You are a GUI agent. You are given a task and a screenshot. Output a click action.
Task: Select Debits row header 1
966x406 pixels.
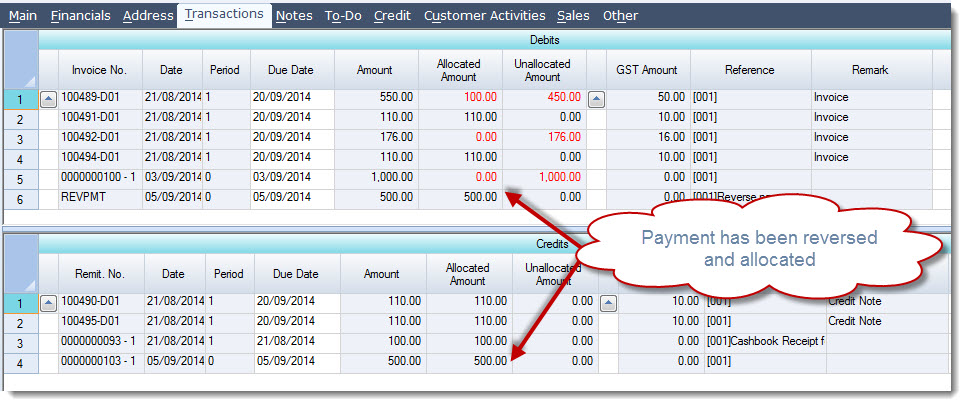(20, 99)
